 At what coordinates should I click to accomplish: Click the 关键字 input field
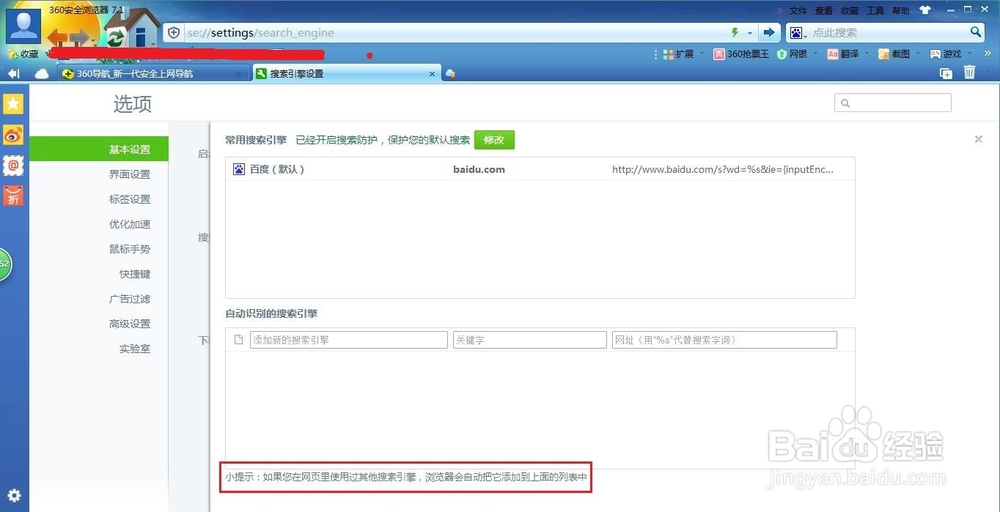coord(529,340)
